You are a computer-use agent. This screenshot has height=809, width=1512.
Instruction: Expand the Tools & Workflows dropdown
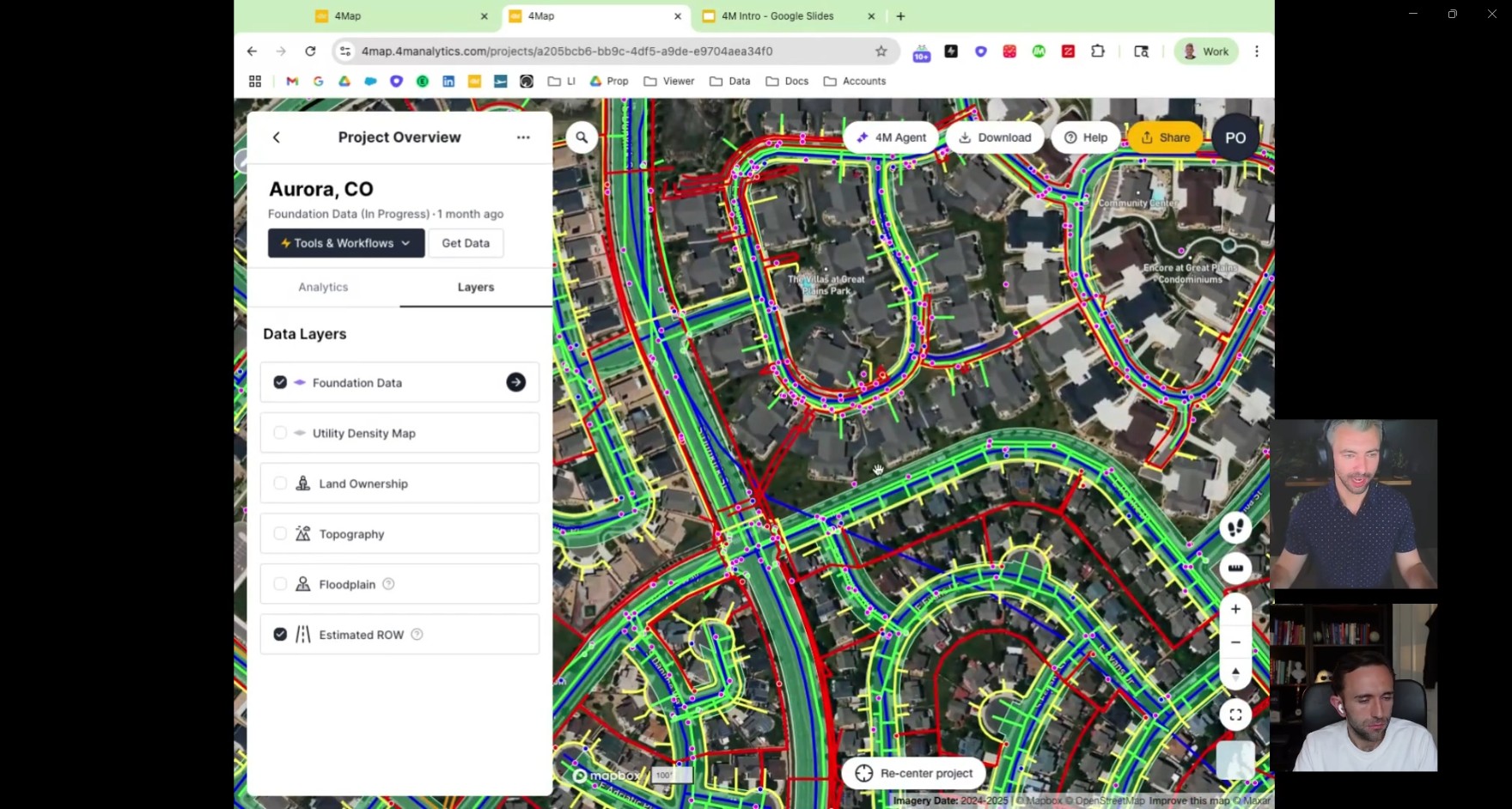[346, 243]
